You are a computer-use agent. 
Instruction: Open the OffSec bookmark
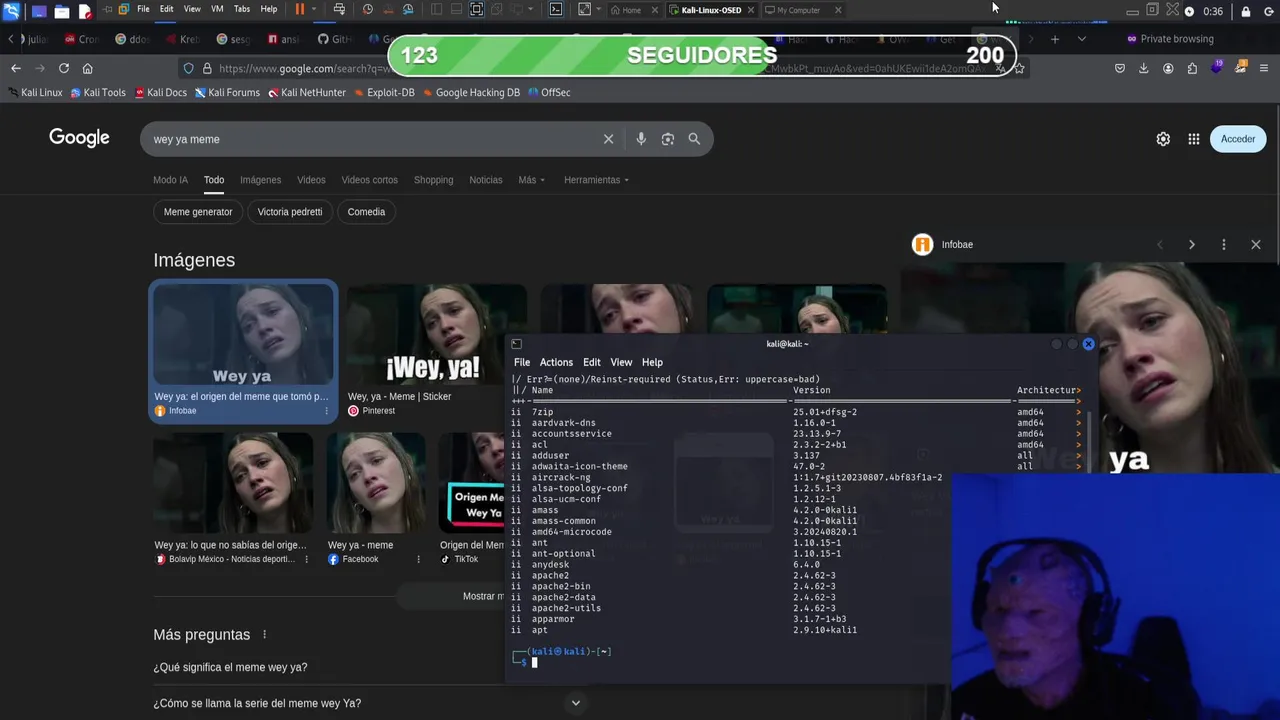[x=548, y=92]
